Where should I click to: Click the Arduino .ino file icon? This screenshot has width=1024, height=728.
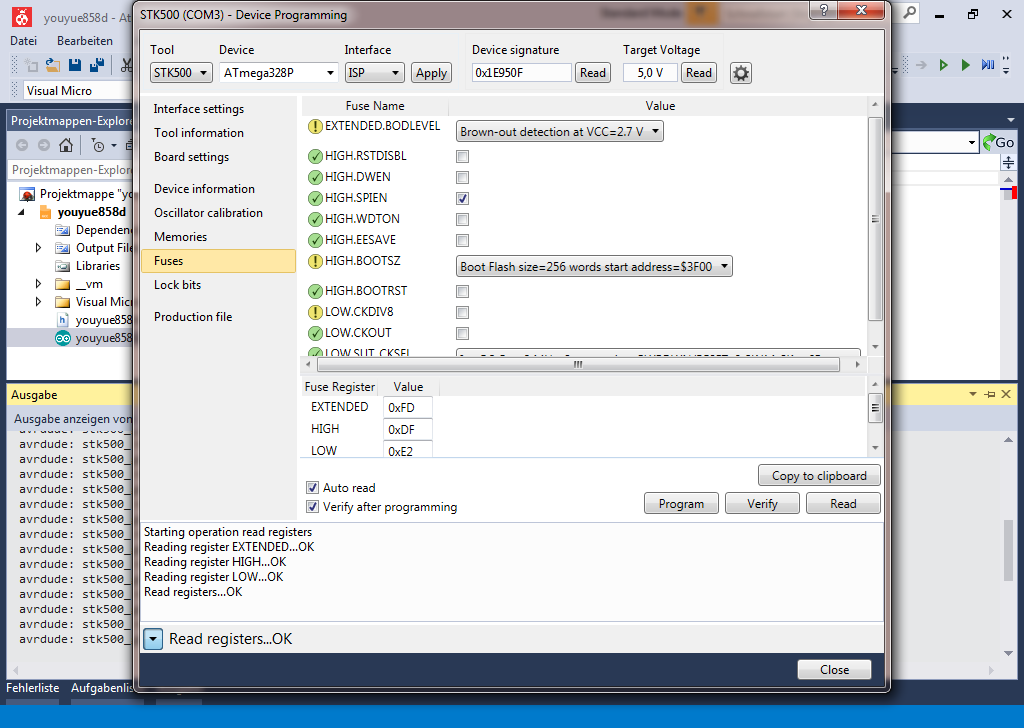pyautogui.click(x=63, y=338)
